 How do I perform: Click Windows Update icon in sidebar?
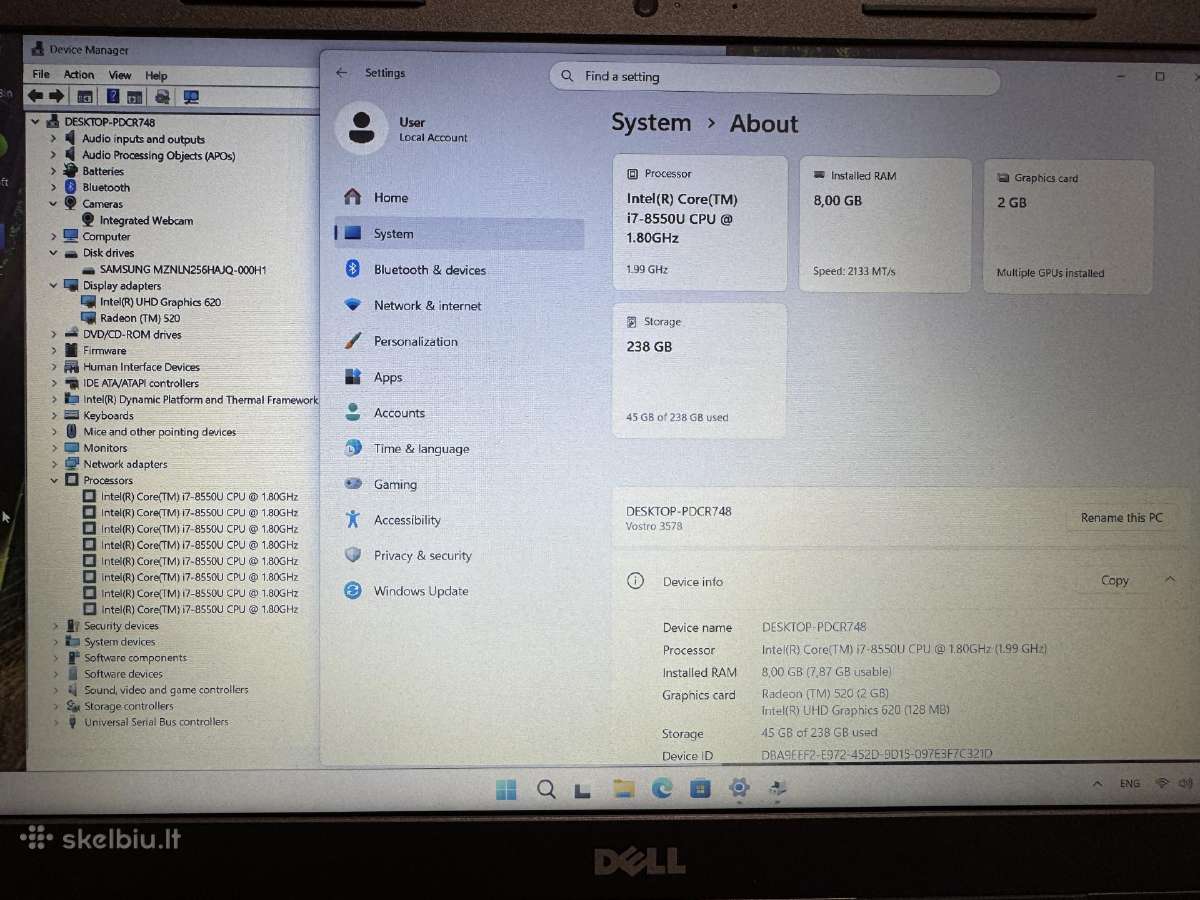tap(352, 591)
